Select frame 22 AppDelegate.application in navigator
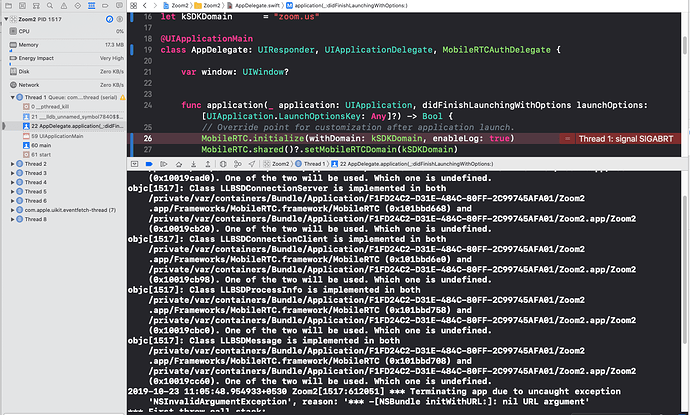The image size is (690, 415). (64, 126)
